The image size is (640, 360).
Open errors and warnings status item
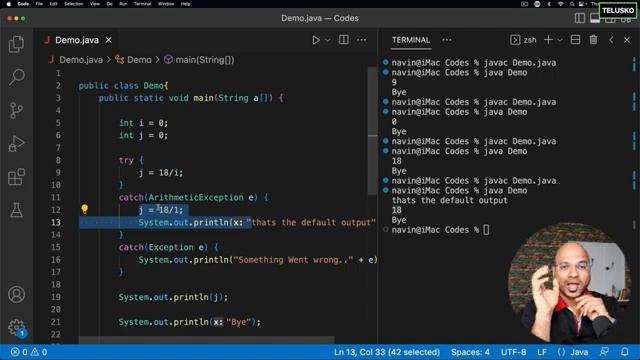[29, 352]
